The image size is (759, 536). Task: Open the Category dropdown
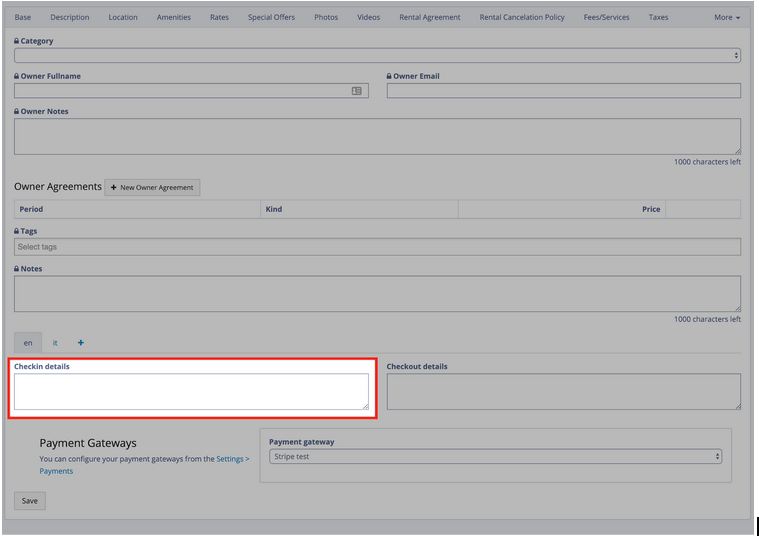(377, 56)
